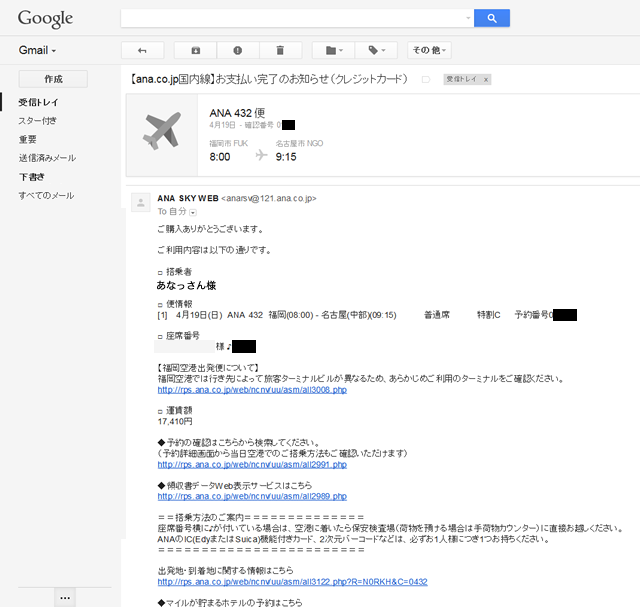The width and height of the screenshot is (640, 607).
Task: Open the all2991.php reservation check link
Action: (x=252, y=465)
